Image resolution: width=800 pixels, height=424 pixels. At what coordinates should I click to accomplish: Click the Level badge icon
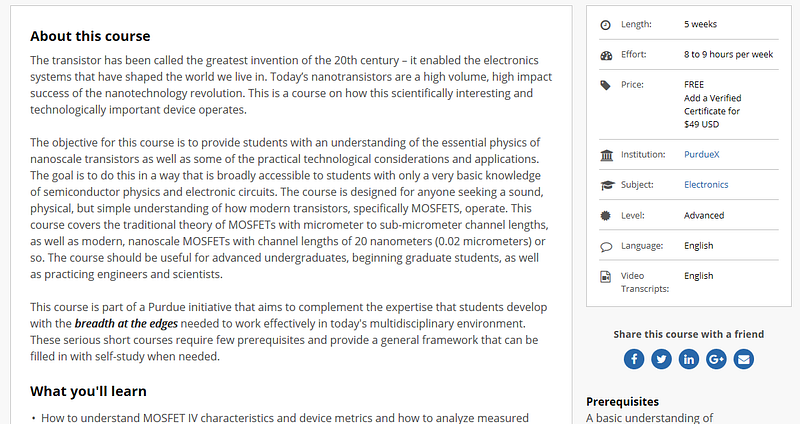click(x=606, y=216)
